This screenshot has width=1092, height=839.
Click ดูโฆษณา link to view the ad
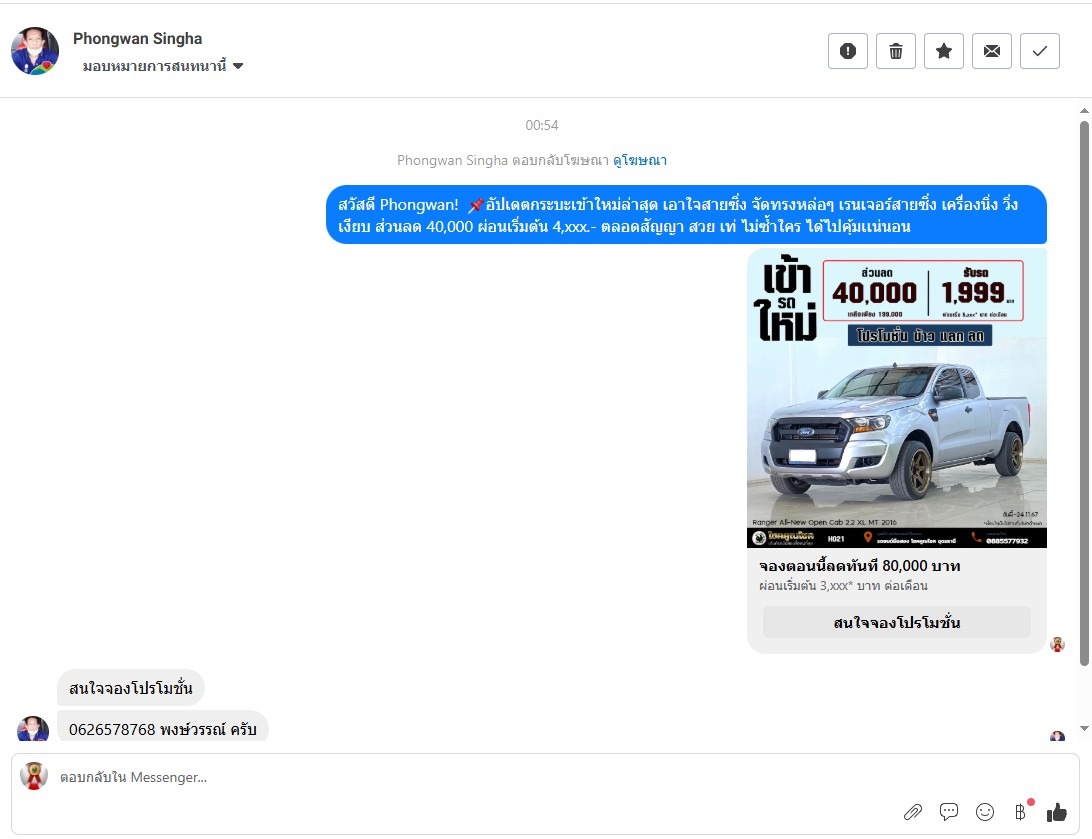(x=639, y=160)
